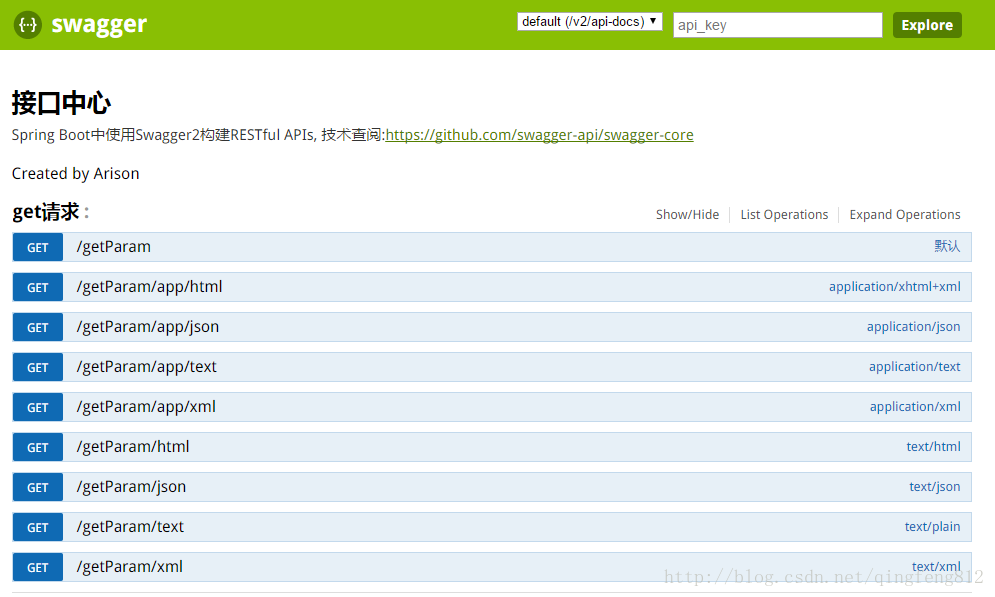995x597 pixels.
Task: Click the Explore button
Action: coord(927,25)
